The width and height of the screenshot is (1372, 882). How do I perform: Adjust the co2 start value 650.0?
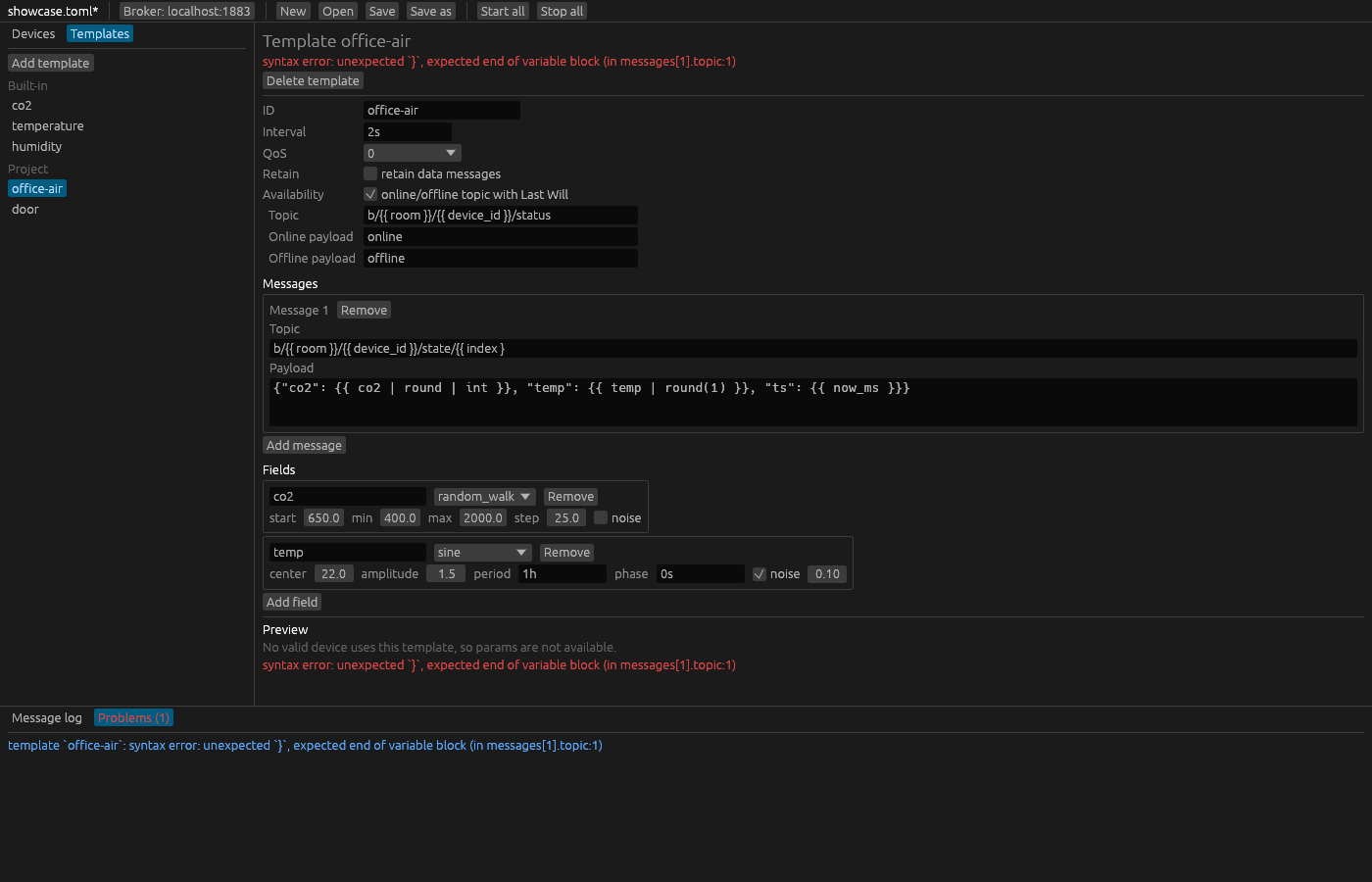point(323,517)
